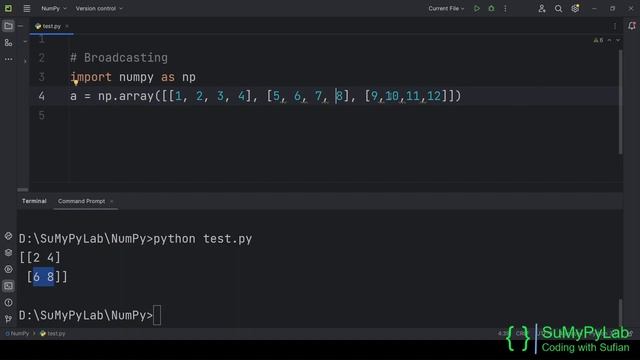Click the 'python test.py' command text
This screenshot has height=360, width=640.
[203, 239]
